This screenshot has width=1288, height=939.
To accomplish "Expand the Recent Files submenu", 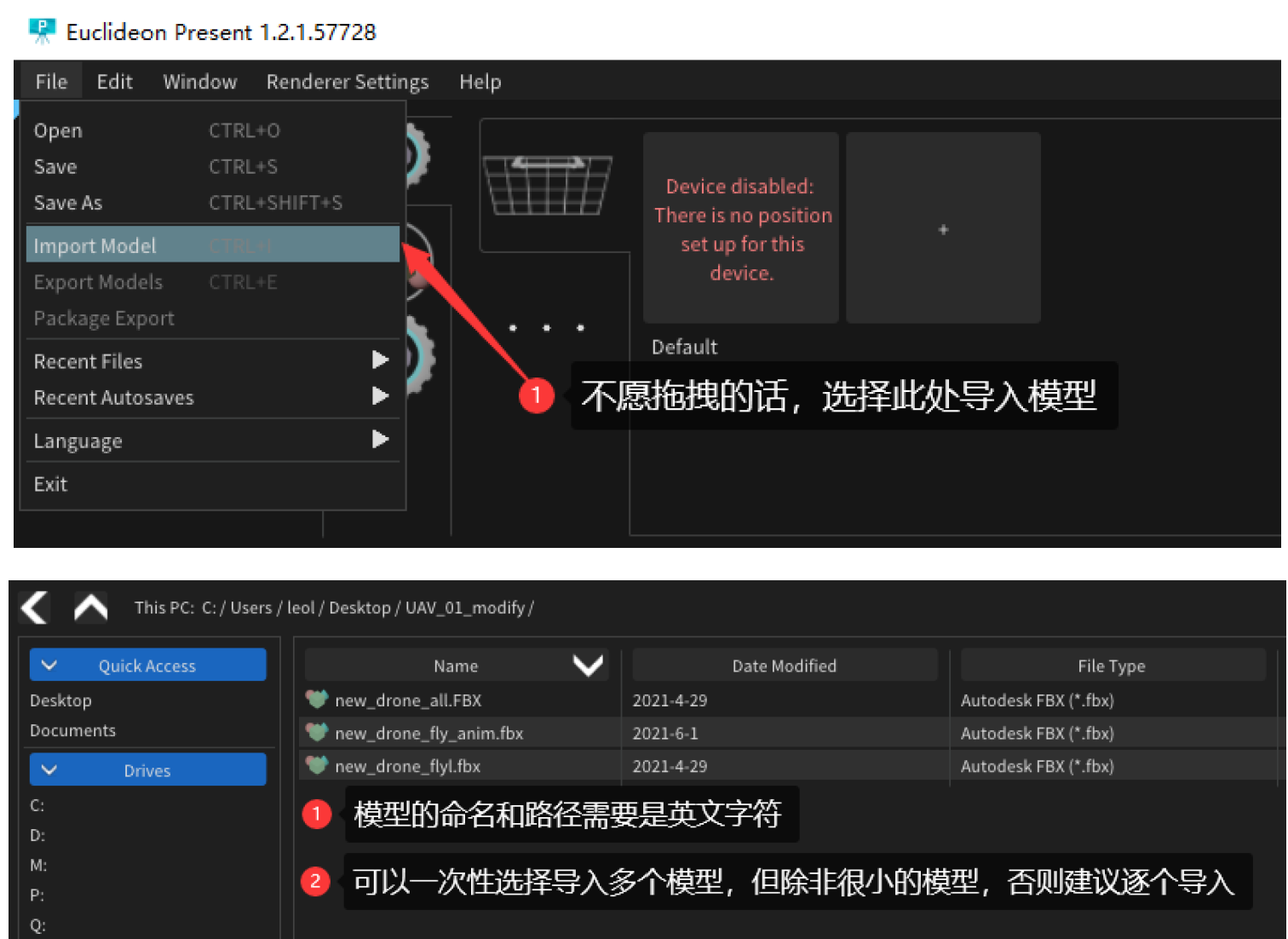I will pos(213,360).
